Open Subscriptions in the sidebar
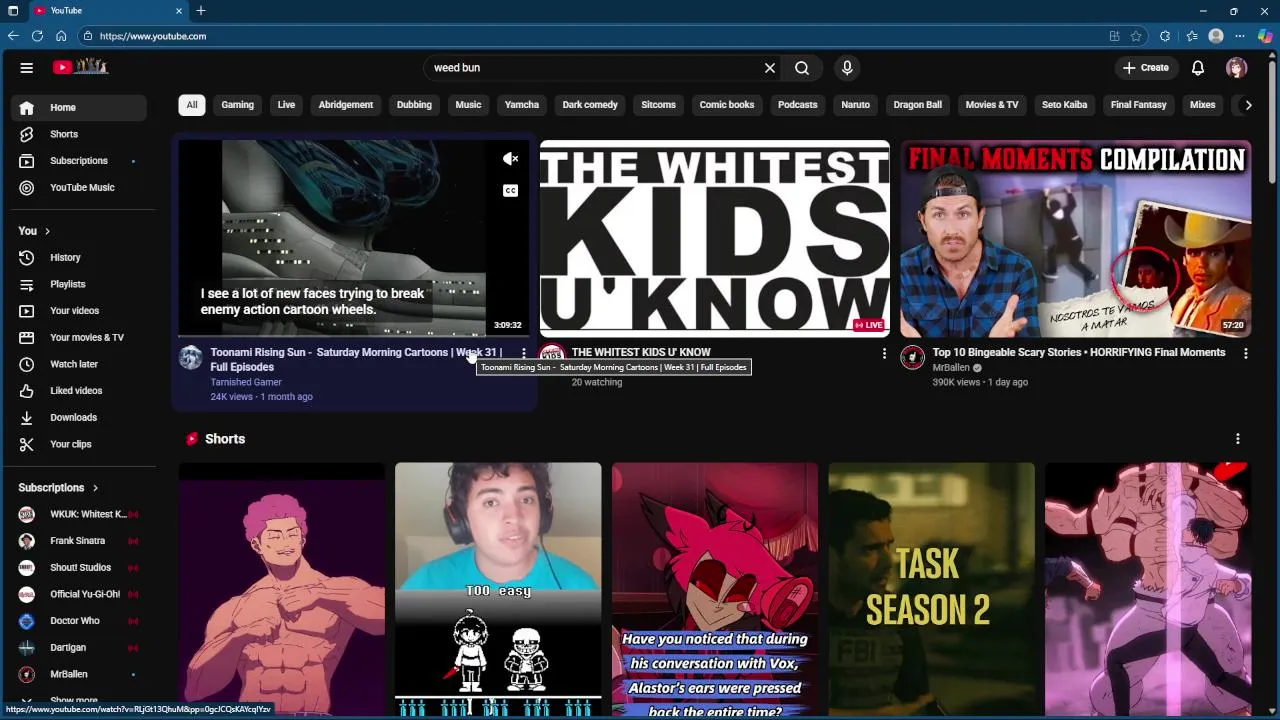The height and width of the screenshot is (720, 1280). pos(79,161)
